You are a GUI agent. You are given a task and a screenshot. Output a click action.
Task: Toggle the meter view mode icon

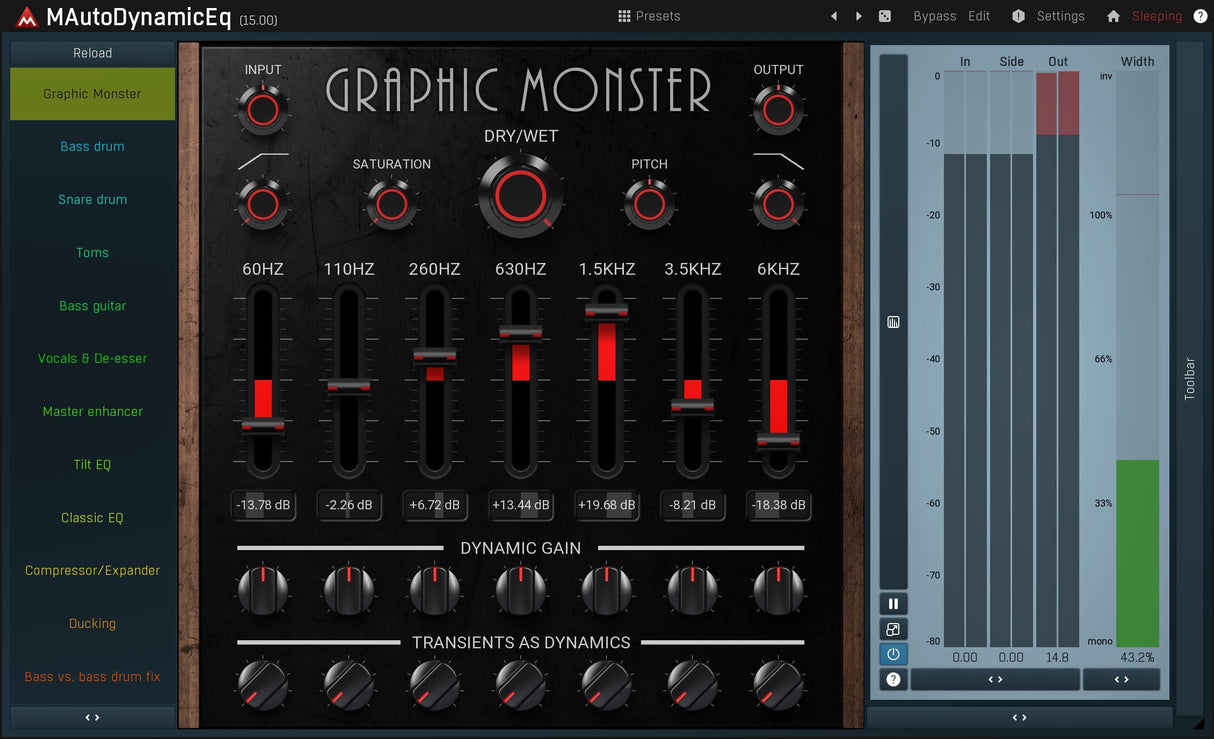[893, 629]
